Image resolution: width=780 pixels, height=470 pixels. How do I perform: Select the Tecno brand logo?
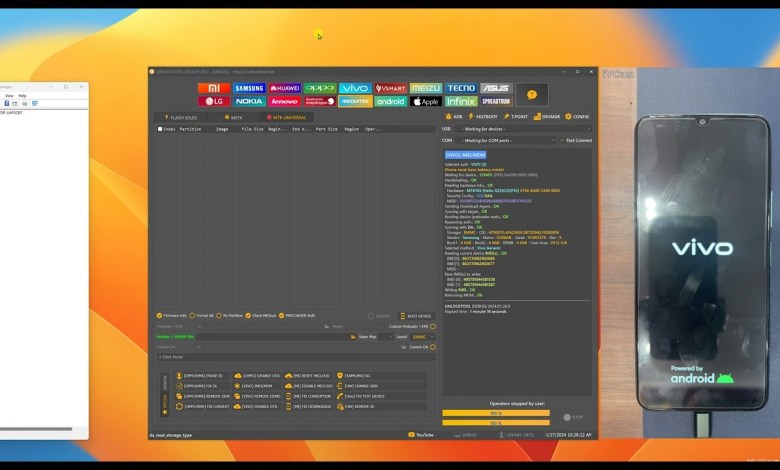point(461,88)
